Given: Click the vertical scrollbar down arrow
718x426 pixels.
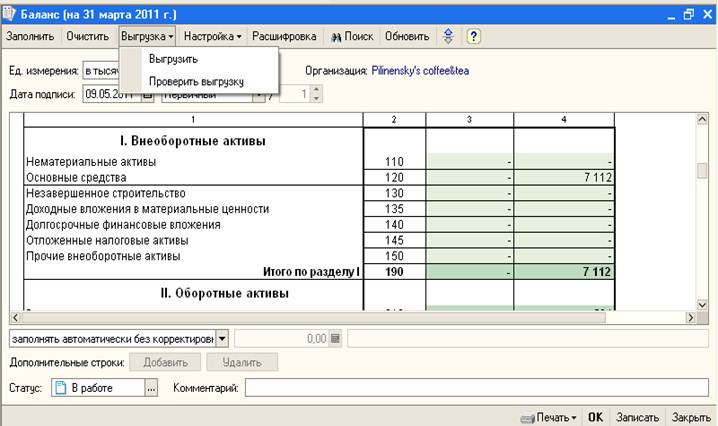Looking at the screenshot, I should pyautogui.click(x=702, y=305).
